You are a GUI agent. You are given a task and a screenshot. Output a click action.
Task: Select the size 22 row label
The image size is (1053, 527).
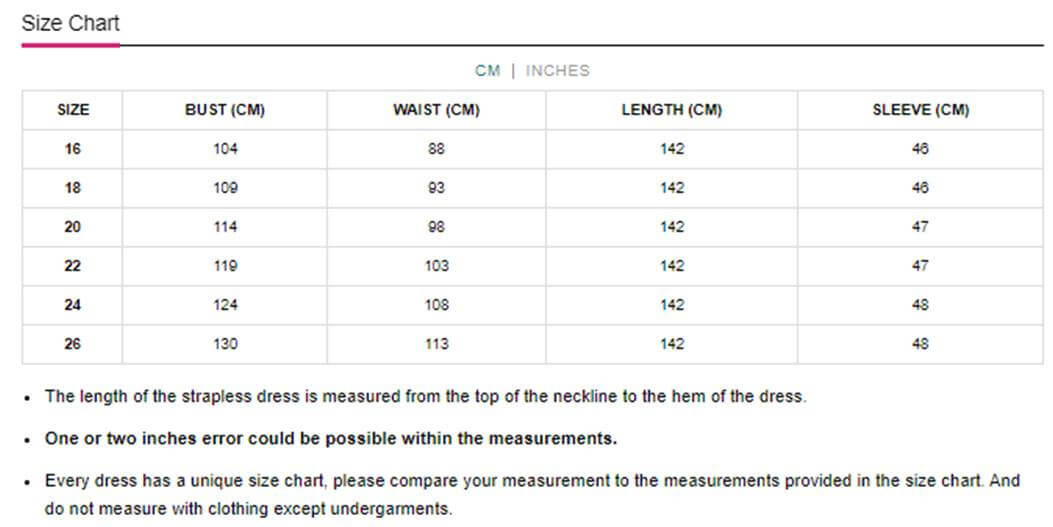73,266
